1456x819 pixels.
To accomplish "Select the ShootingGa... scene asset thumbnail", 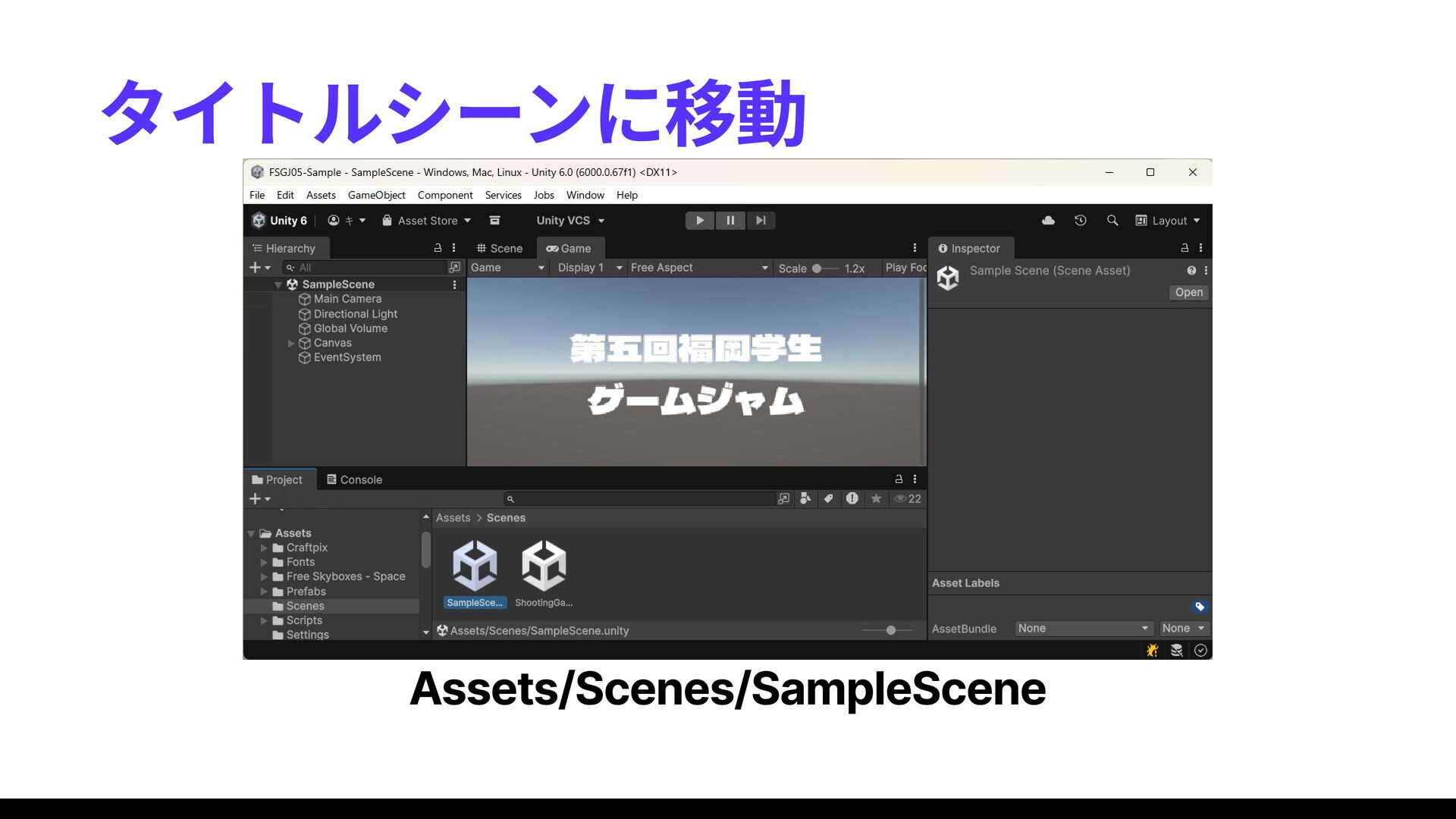I will [543, 566].
